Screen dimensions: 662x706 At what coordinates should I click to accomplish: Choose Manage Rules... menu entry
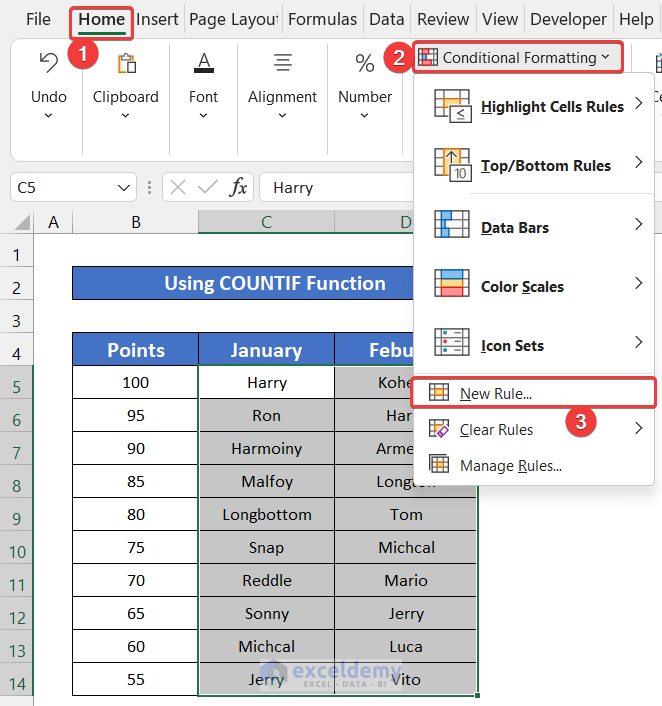(534, 465)
